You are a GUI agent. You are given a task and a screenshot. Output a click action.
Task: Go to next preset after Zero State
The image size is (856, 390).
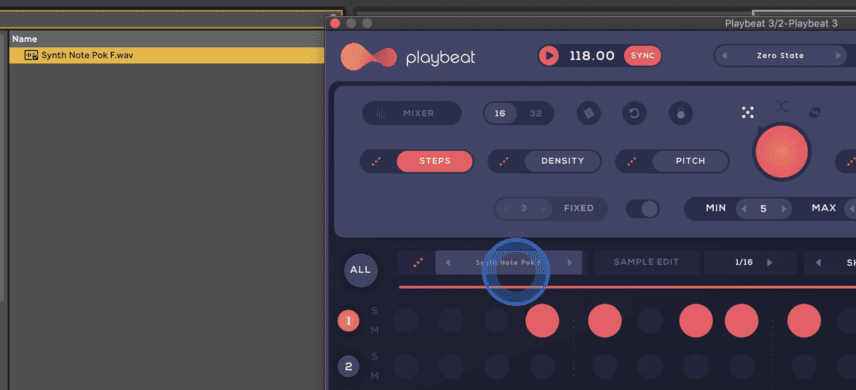point(839,56)
